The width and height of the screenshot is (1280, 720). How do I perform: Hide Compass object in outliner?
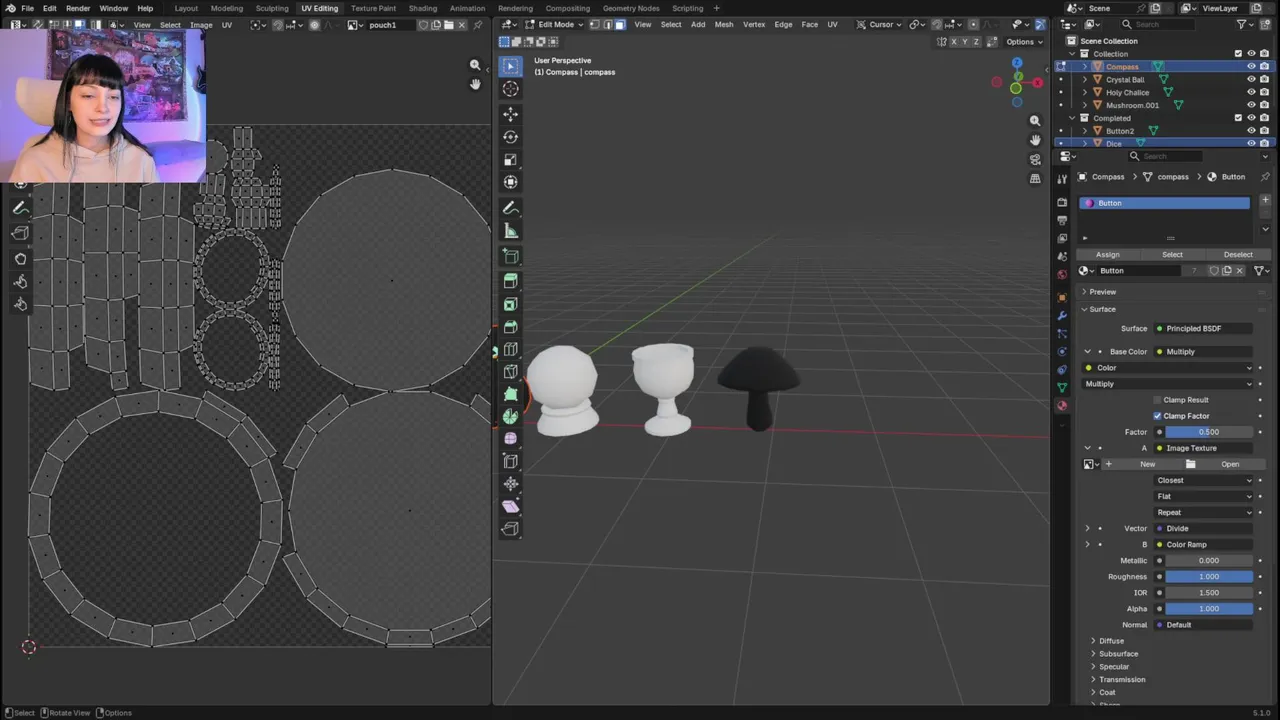[1251, 67]
